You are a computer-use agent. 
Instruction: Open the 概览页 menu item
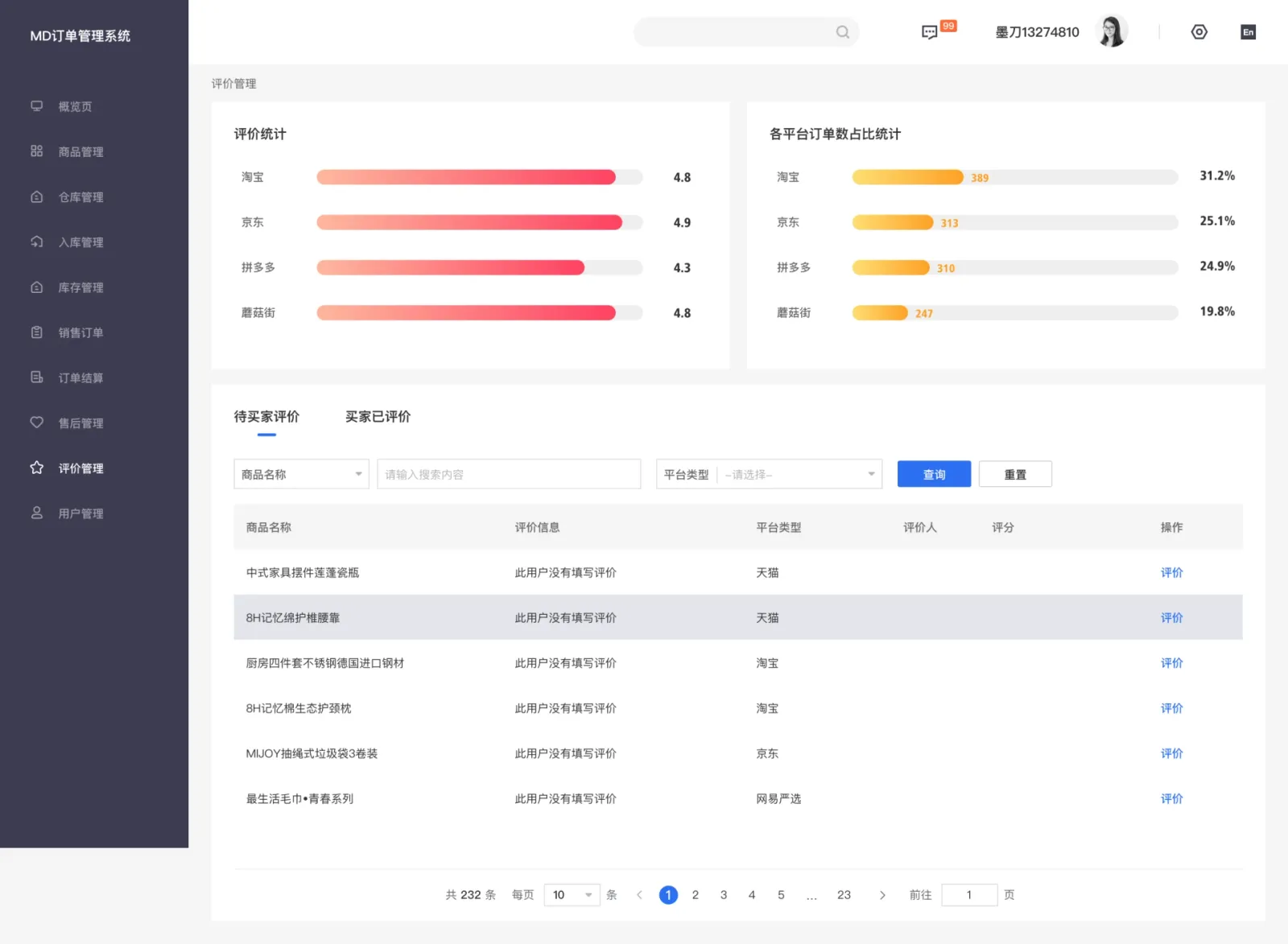pos(75,106)
